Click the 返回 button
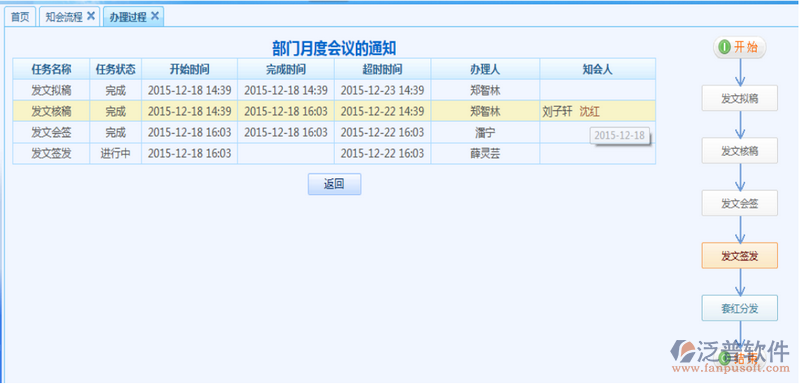 (334, 184)
